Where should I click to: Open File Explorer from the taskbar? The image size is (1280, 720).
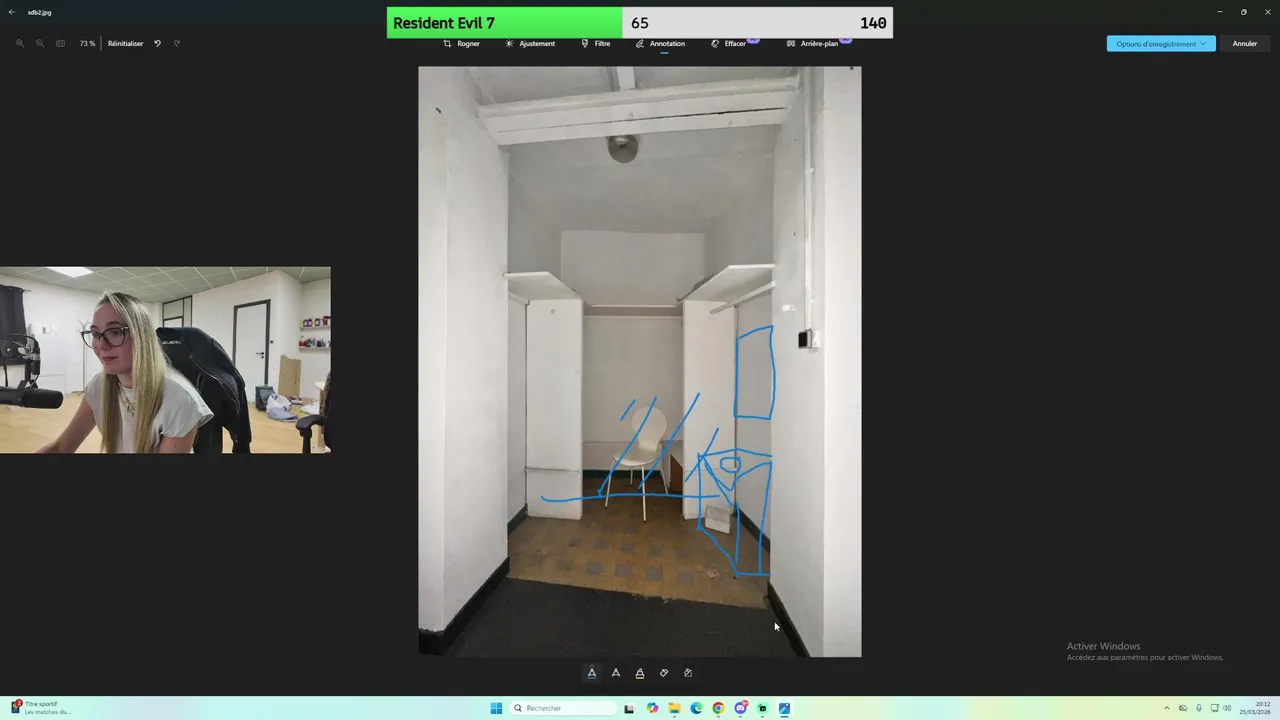pos(674,708)
